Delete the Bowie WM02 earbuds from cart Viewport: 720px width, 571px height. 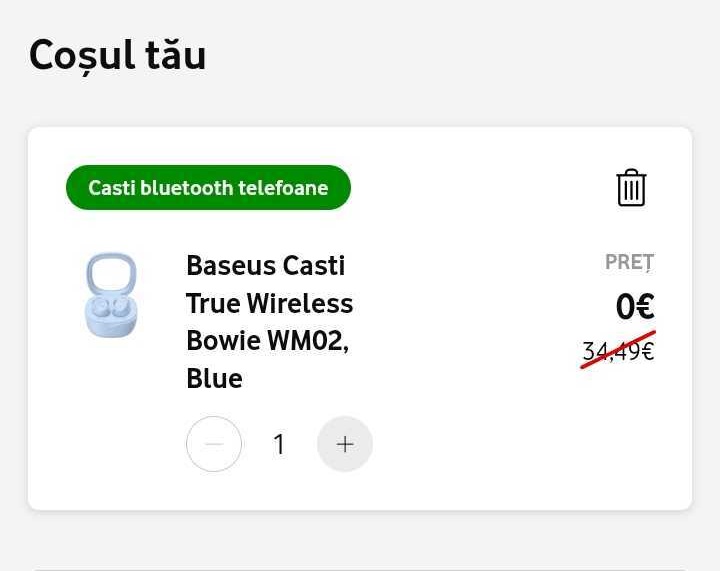631,188
